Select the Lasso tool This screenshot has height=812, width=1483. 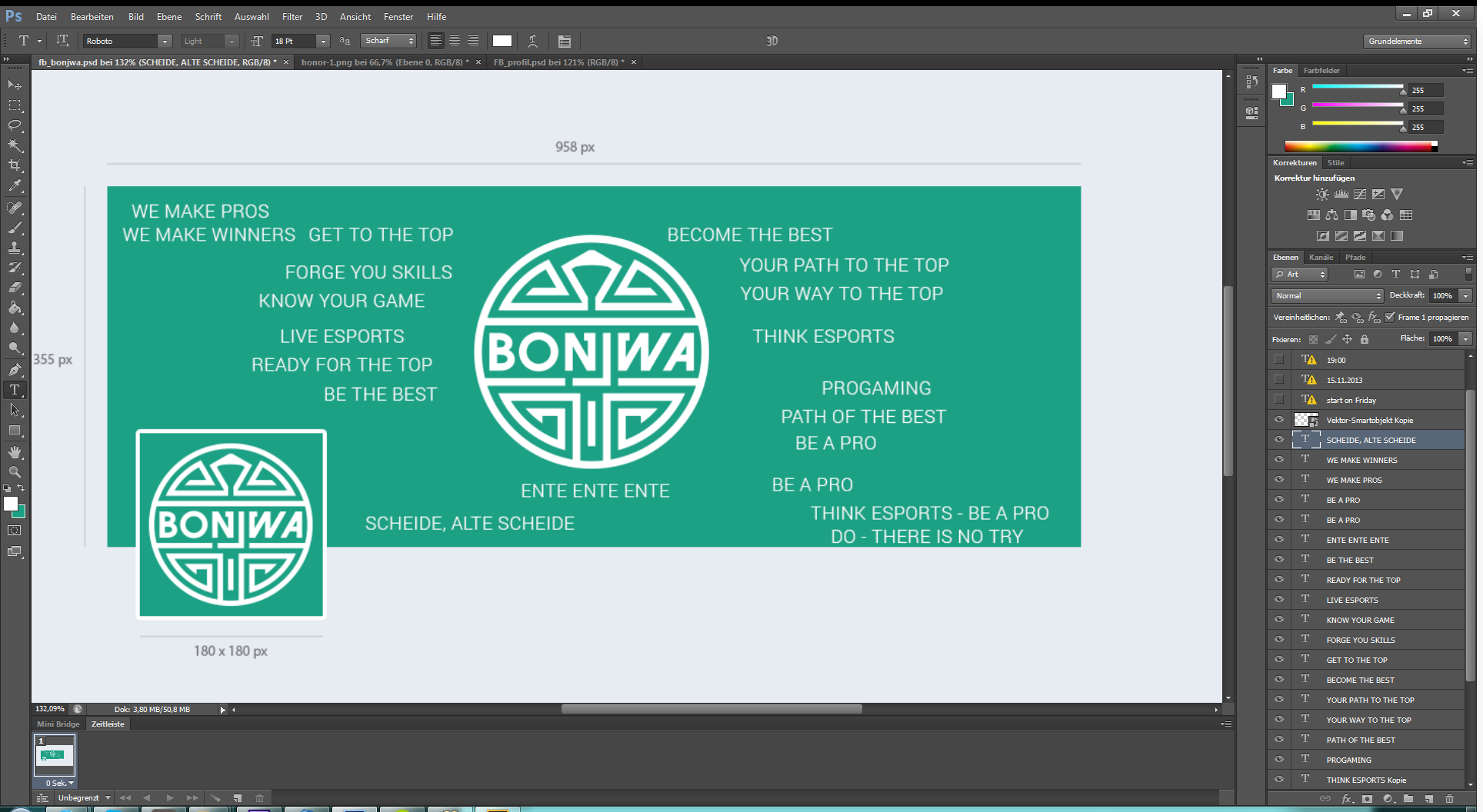(x=15, y=125)
